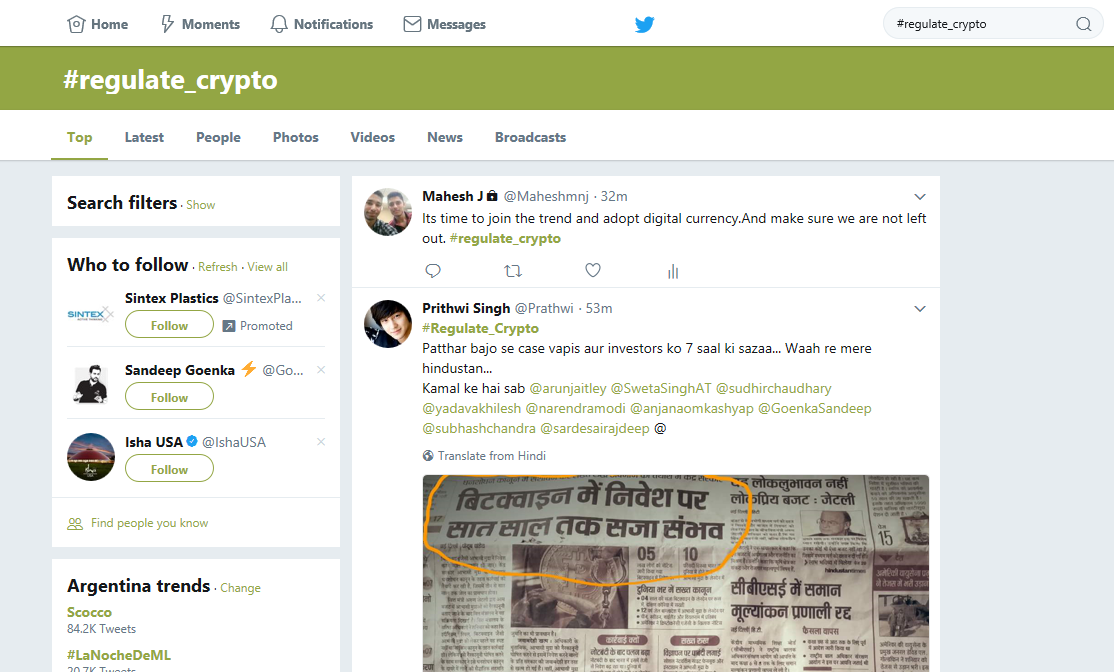Dismiss Isha USA suggestion

[x=321, y=442]
